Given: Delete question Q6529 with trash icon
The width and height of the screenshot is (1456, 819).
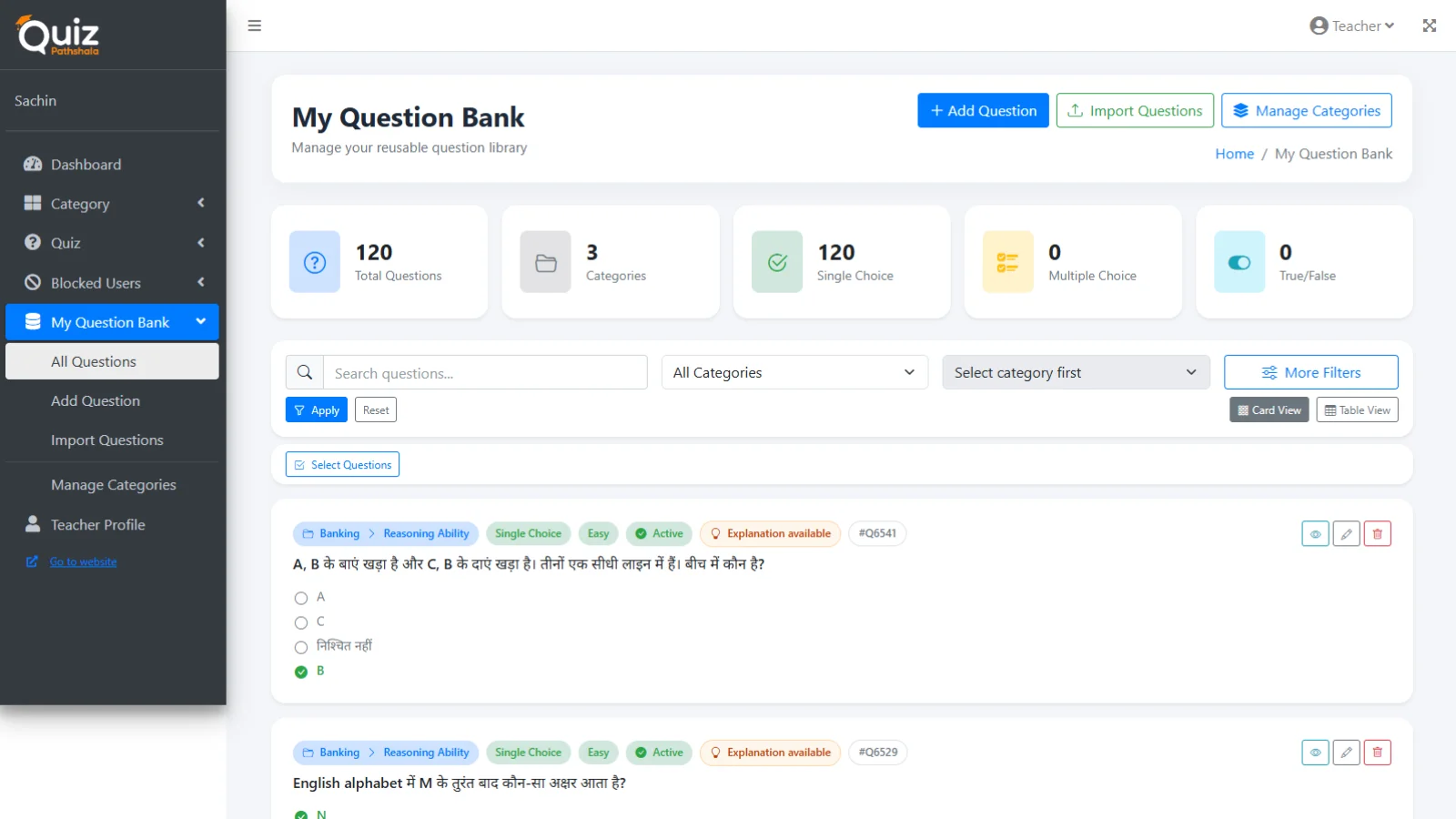Looking at the screenshot, I should click(x=1377, y=753).
